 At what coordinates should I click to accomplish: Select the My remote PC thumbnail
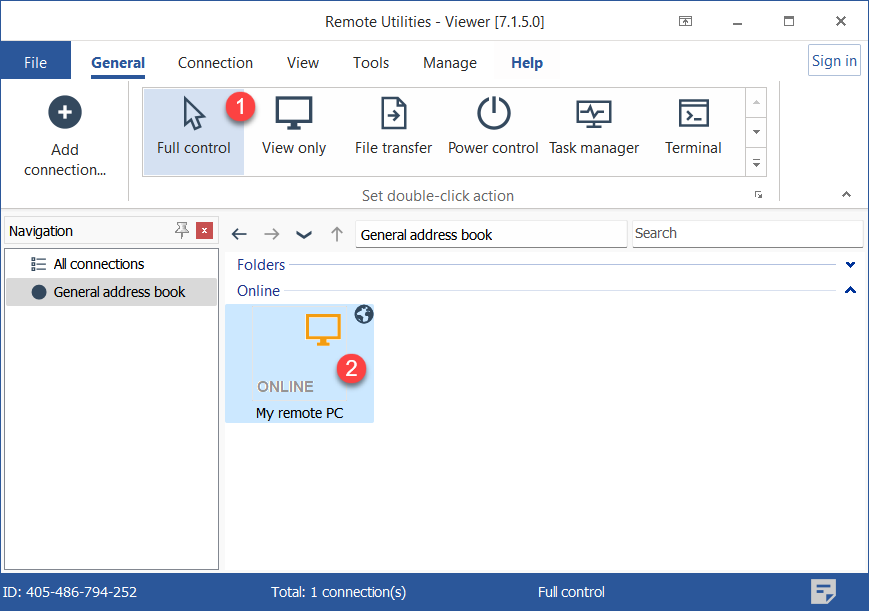click(x=299, y=363)
